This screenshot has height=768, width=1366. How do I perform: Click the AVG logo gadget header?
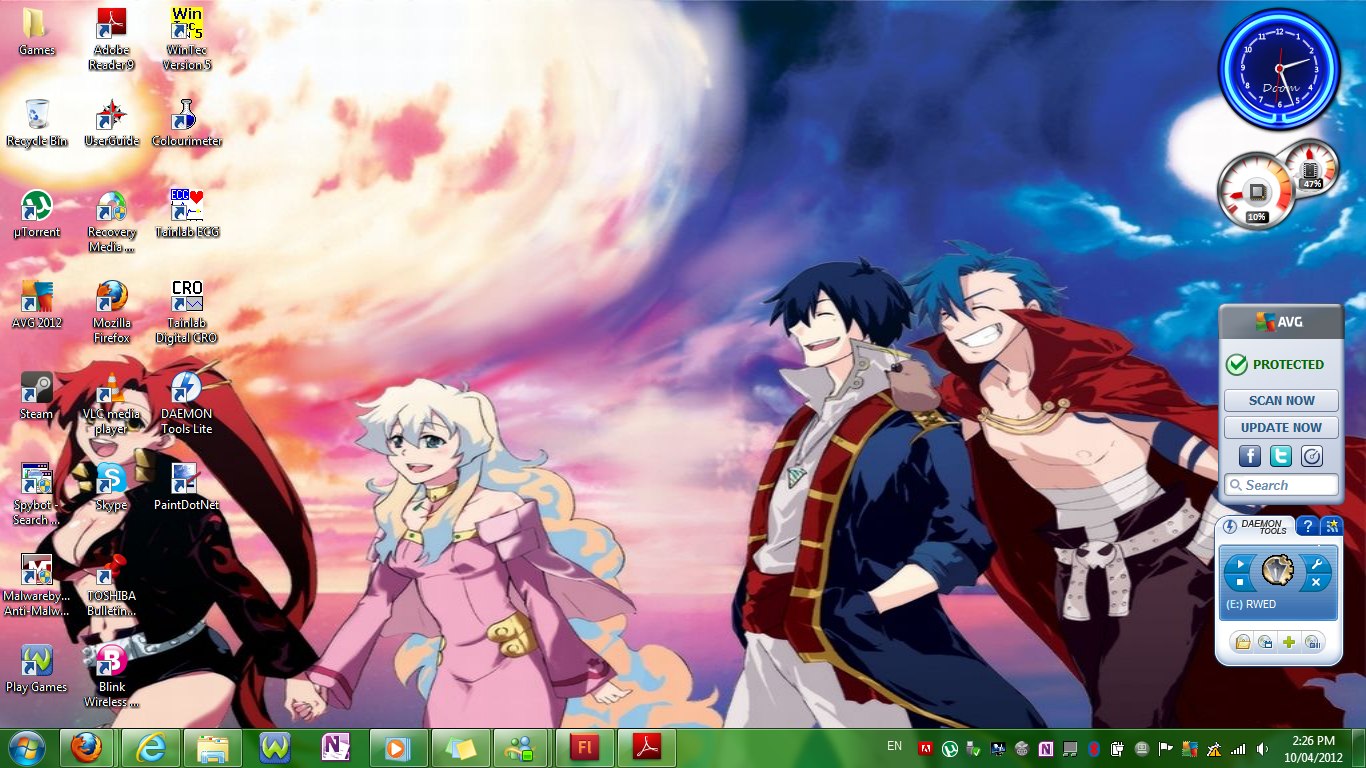point(1281,322)
